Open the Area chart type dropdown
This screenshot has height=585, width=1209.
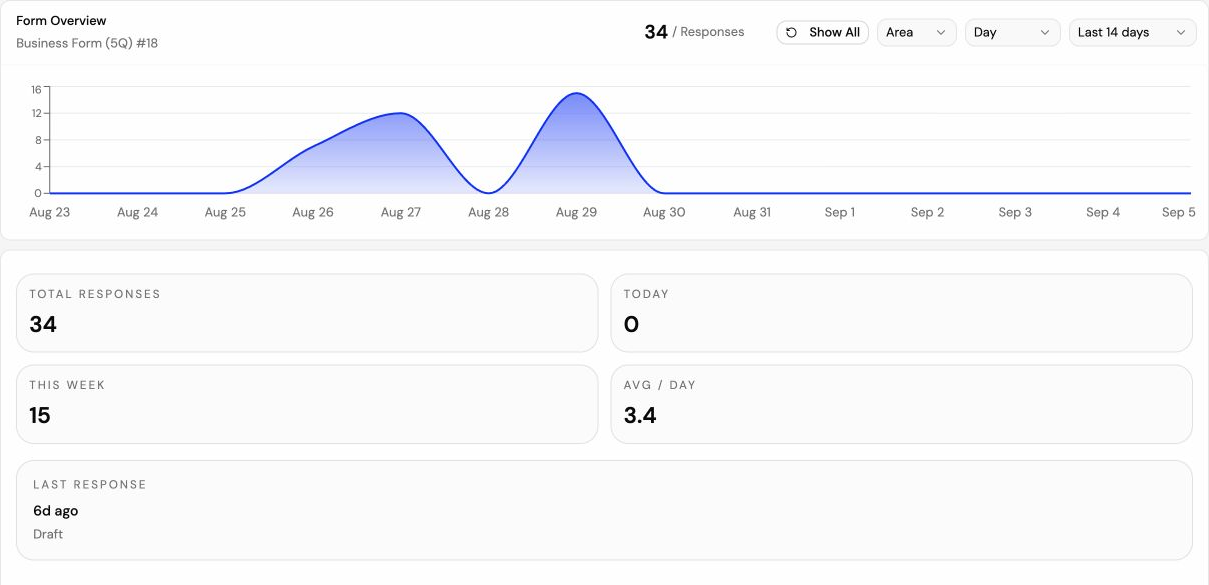(916, 32)
